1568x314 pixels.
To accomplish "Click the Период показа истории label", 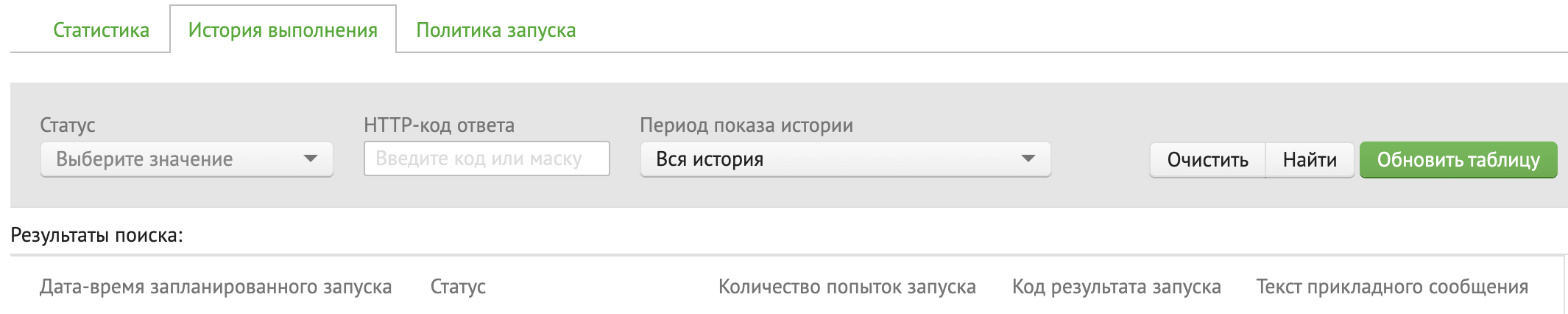I will click(x=746, y=125).
